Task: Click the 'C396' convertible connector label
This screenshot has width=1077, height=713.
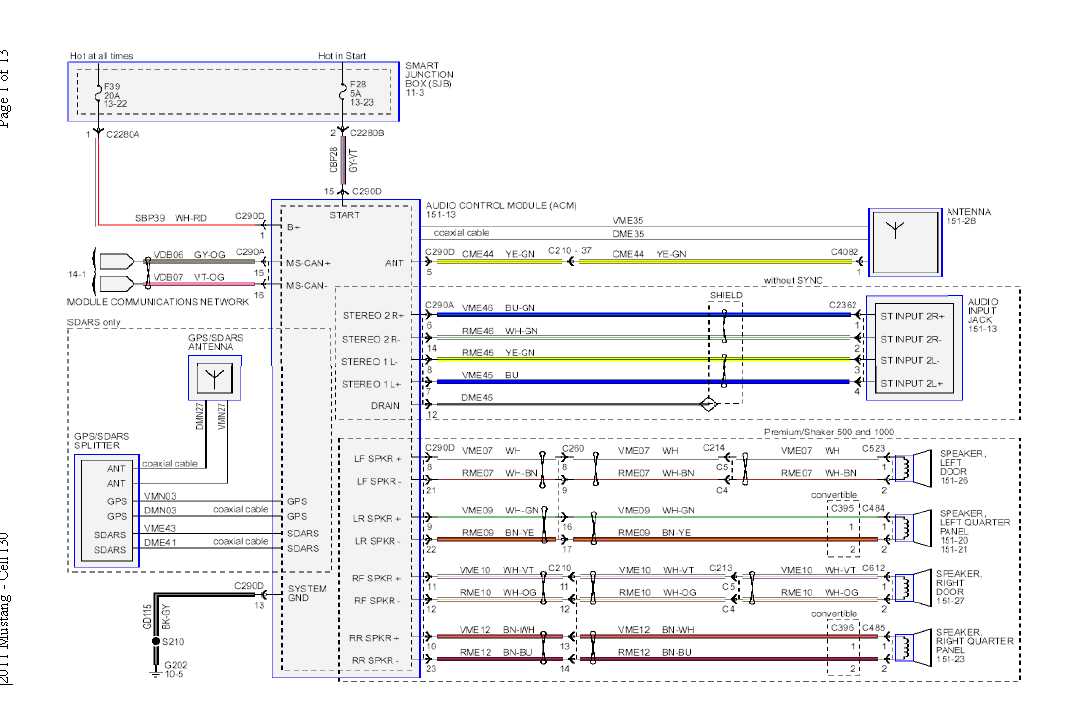Action: 842,627
